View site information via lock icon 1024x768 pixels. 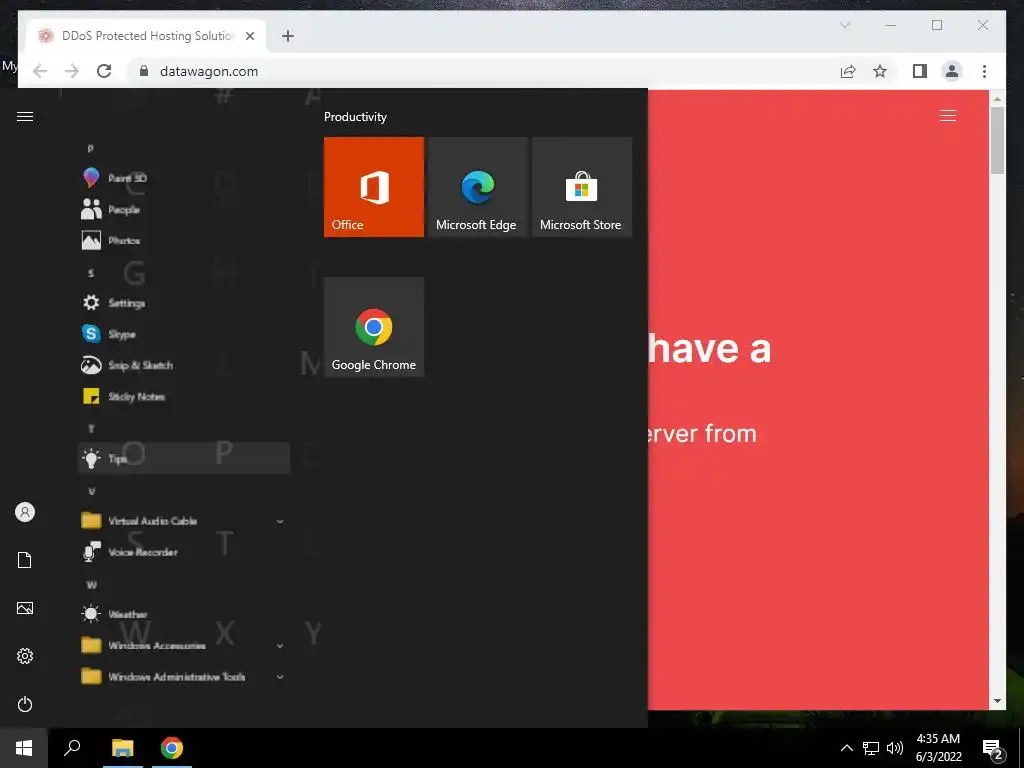click(x=144, y=71)
